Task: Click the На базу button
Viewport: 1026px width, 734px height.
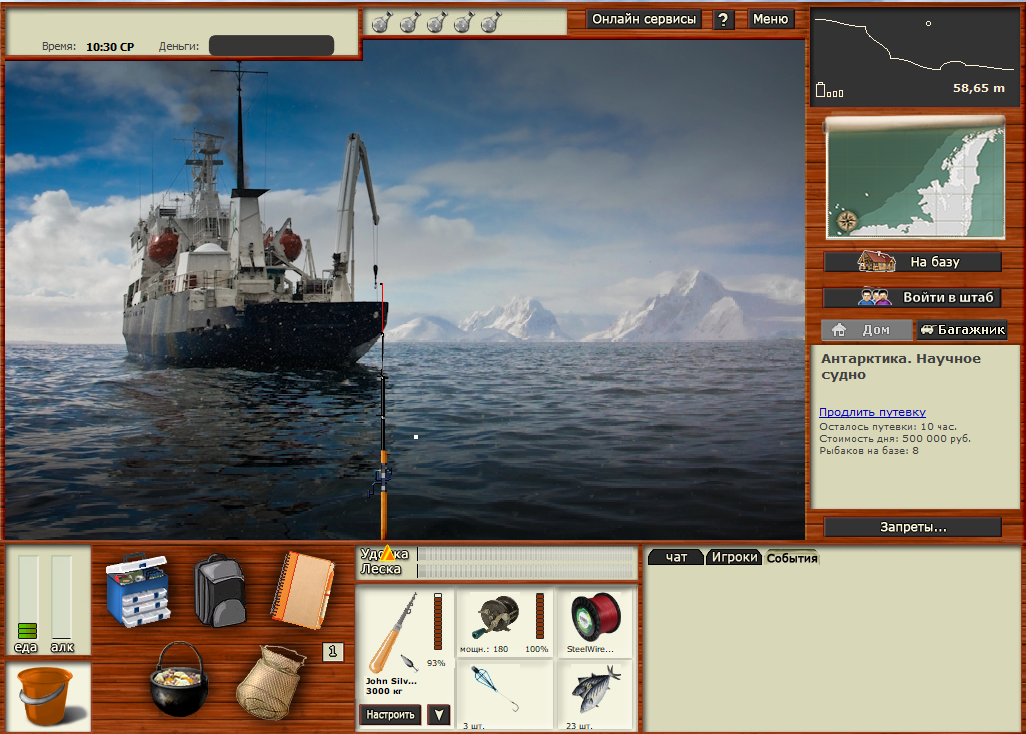Action: coord(912,262)
